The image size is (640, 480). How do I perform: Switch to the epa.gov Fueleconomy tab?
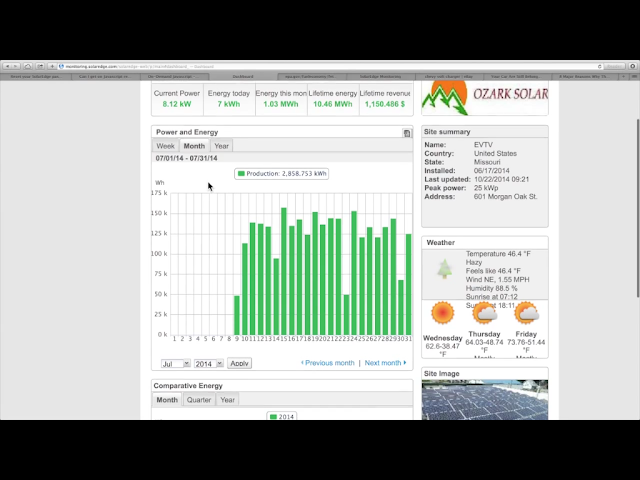point(312,76)
